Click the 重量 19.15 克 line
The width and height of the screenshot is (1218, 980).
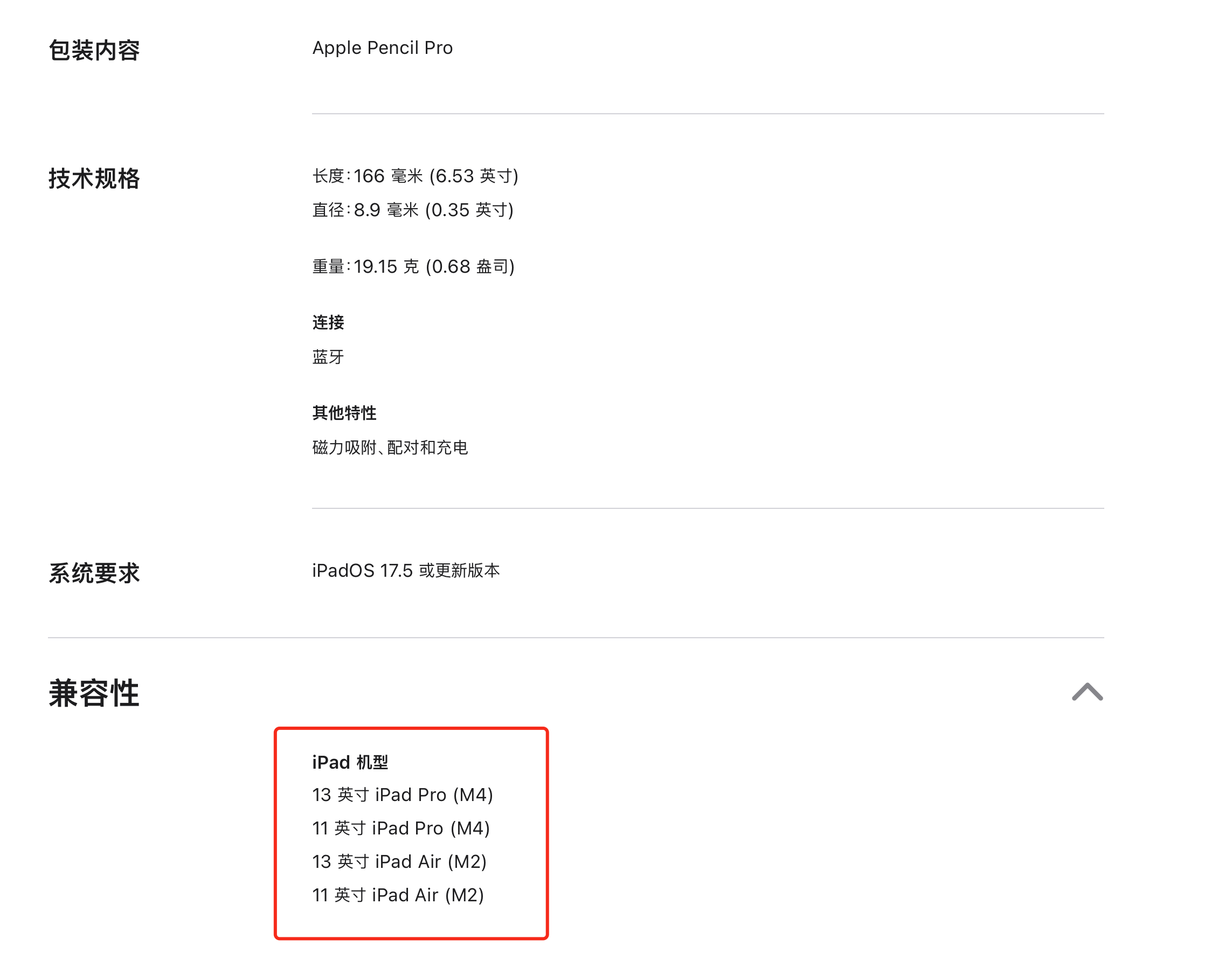[x=413, y=267]
